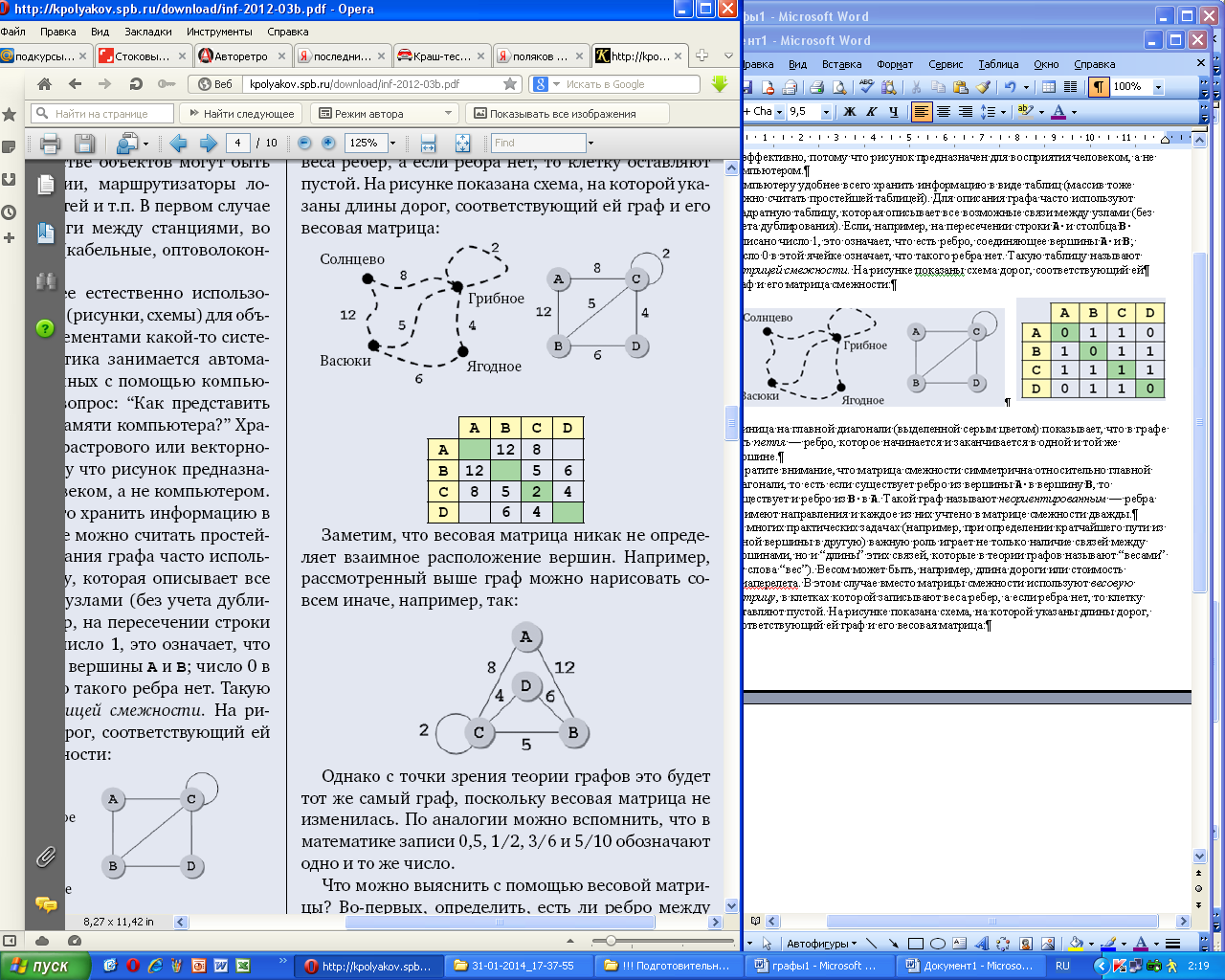Viewport: 1225px width, 980px height.
Task: Click Opera zoom slider in status bar
Action: point(612,941)
